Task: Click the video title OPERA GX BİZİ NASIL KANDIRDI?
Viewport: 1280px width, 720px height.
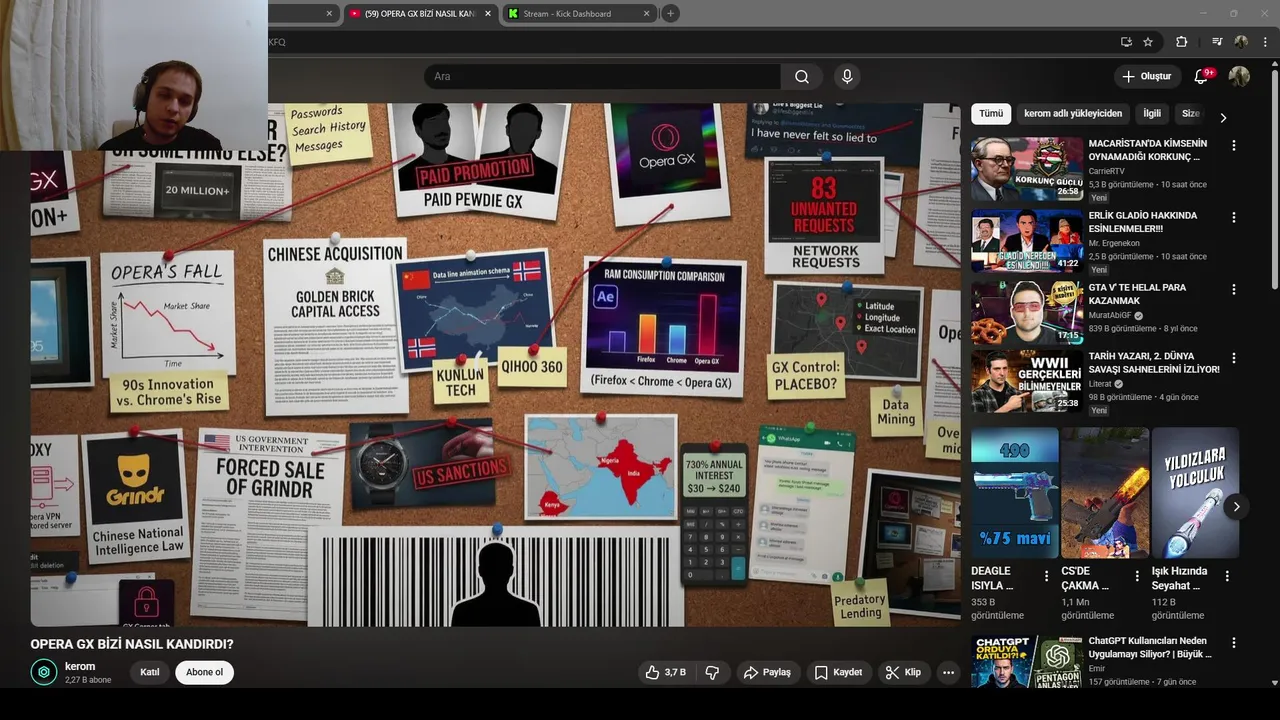Action: 132,644
